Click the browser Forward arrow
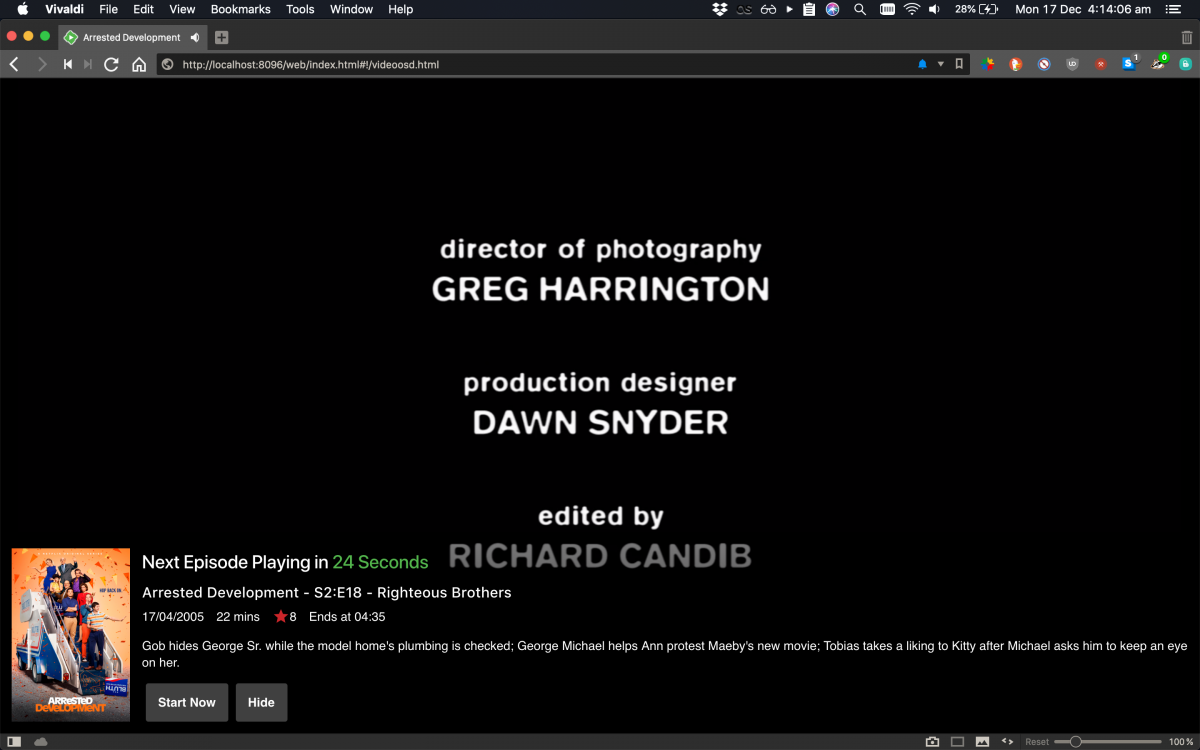The width and height of the screenshot is (1200, 750). click(x=42, y=64)
